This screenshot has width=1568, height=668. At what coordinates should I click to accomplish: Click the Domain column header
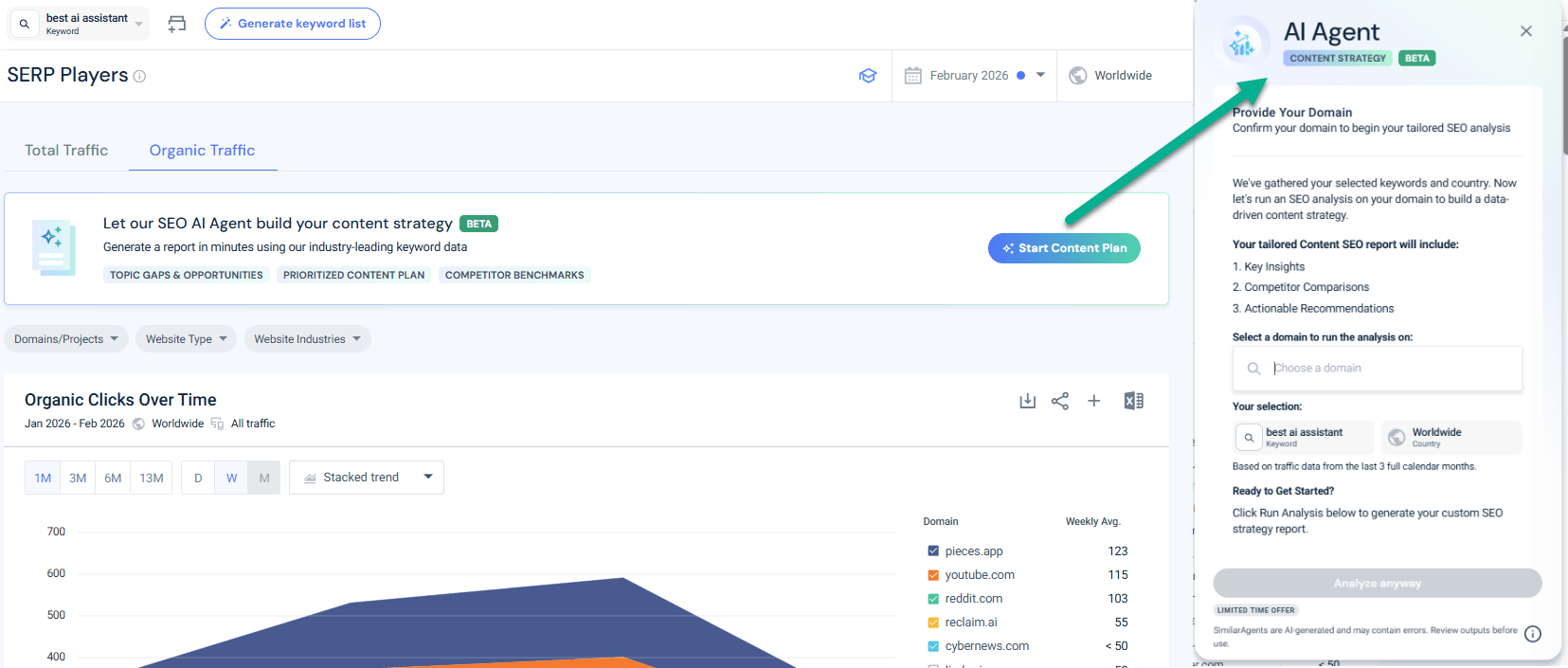[941, 521]
